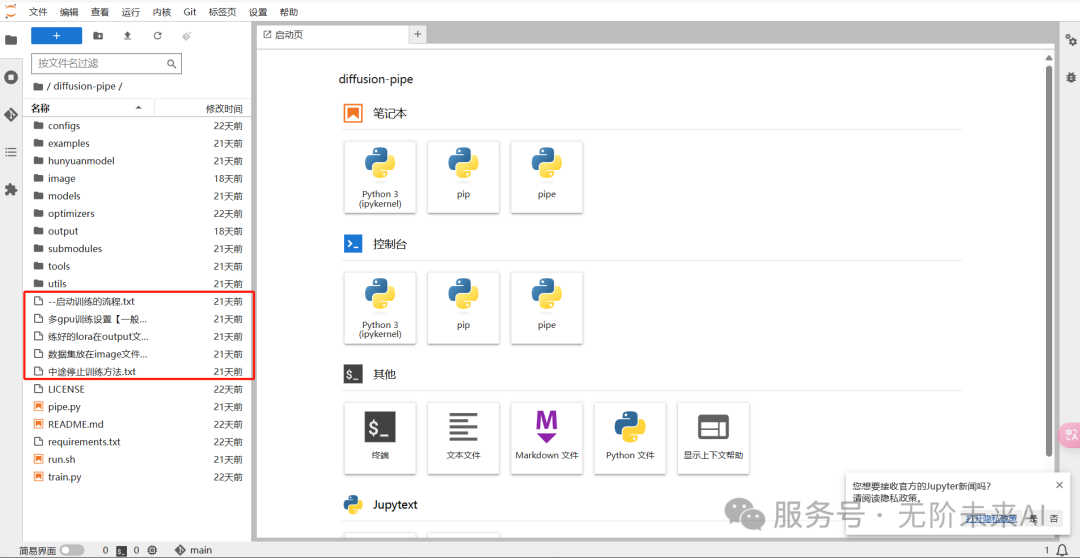Click diffusion-pipe in breadcrumb path
The width and height of the screenshot is (1080, 558).
(84, 86)
